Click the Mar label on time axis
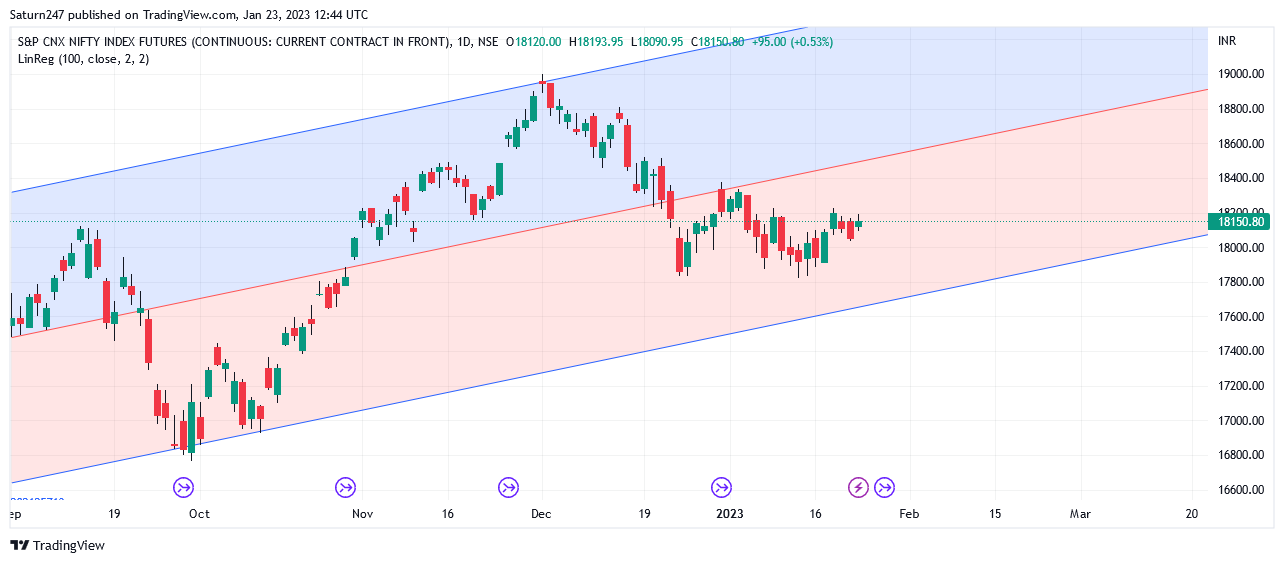This screenshot has width=1284, height=563. click(x=1080, y=513)
